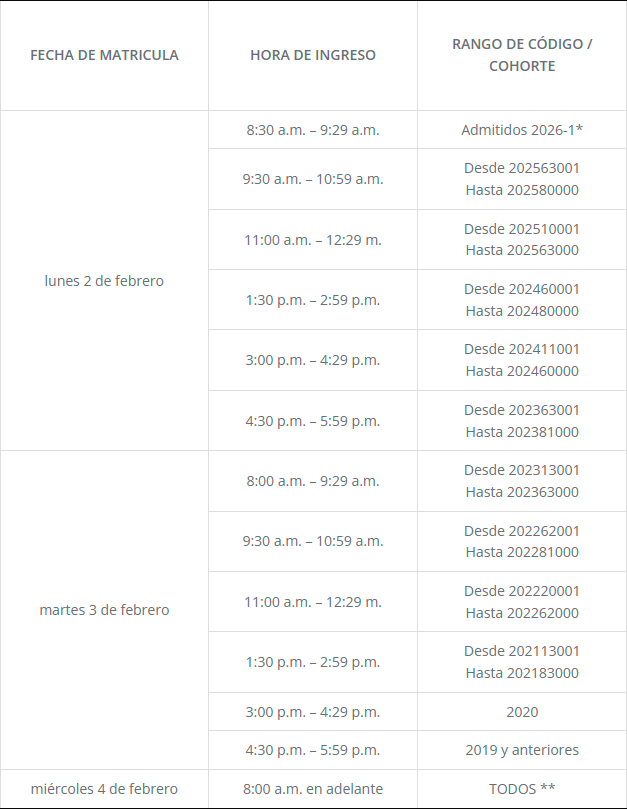The height and width of the screenshot is (809, 627).
Task: Click the Desde 202411001 Hasta 202460000 range
Action: [x=522, y=360]
